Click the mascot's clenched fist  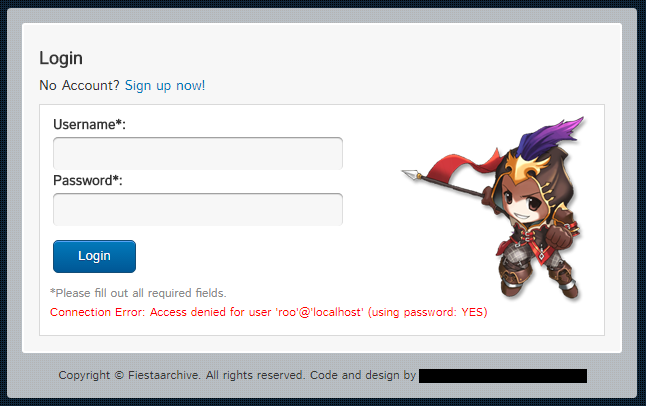tap(557, 237)
